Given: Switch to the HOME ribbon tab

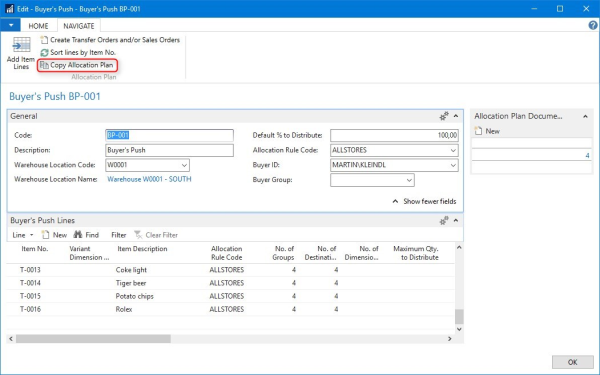Looking at the screenshot, I should click(38, 26).
